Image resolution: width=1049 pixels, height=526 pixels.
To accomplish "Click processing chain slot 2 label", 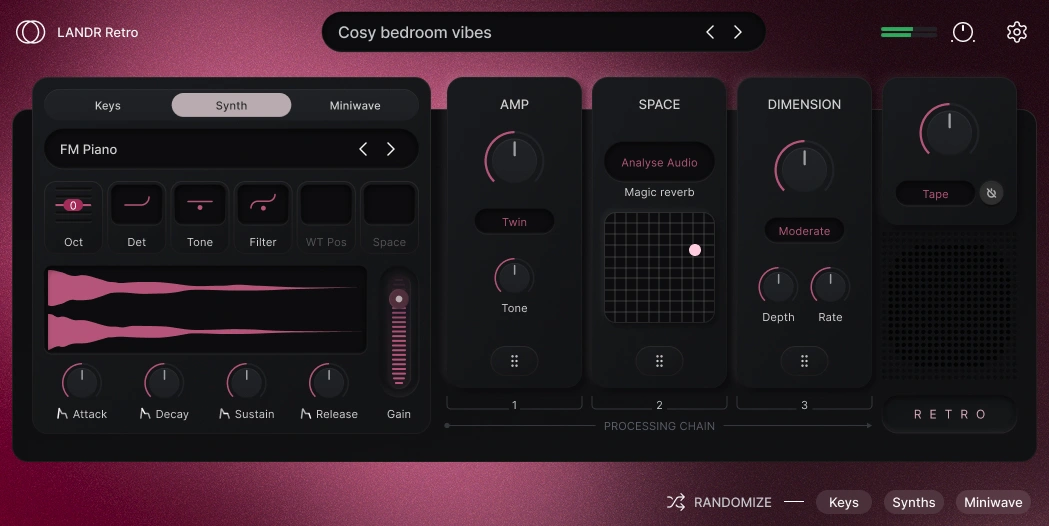I will [659, 405].
